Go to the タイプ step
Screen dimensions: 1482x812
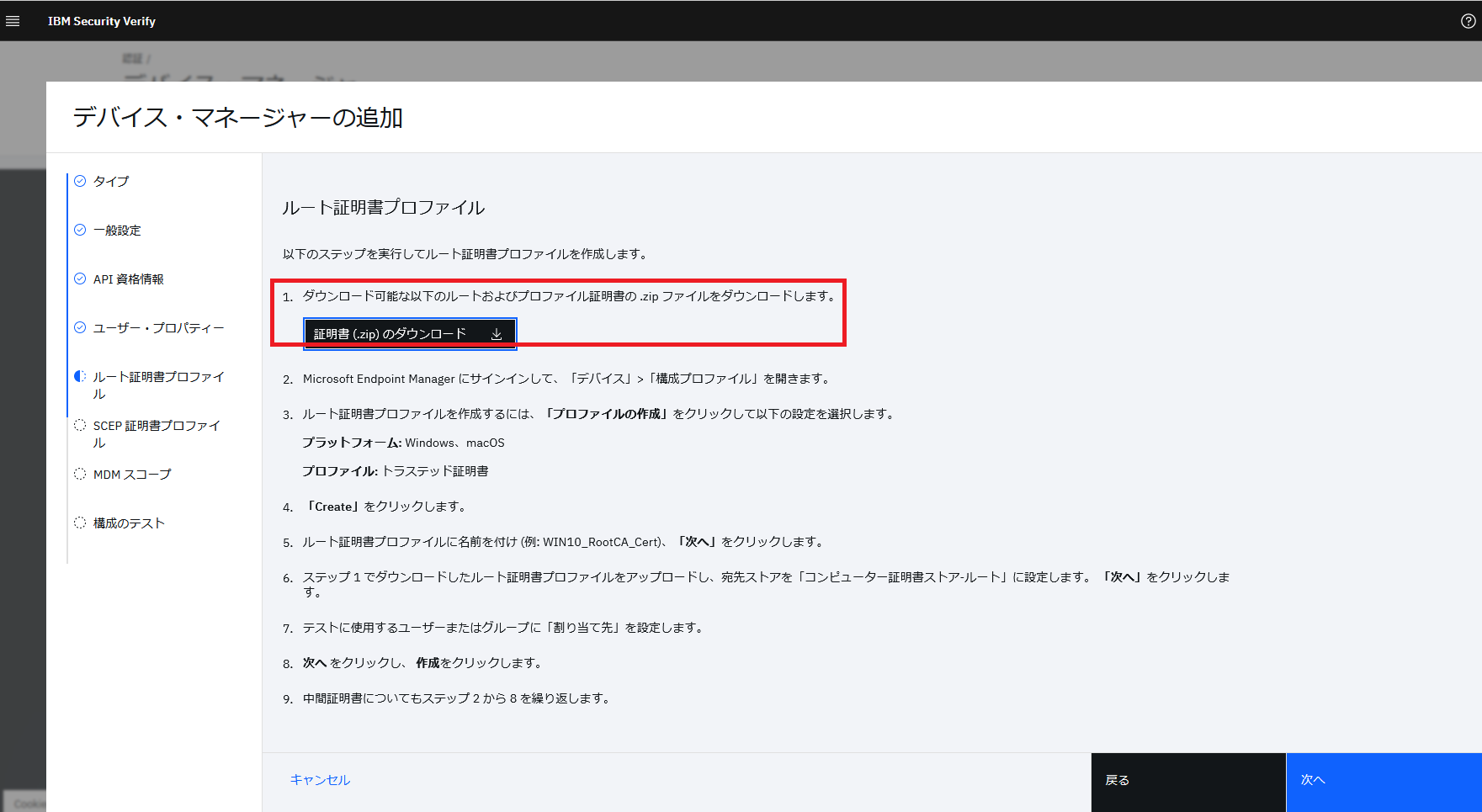coord(111,181)
